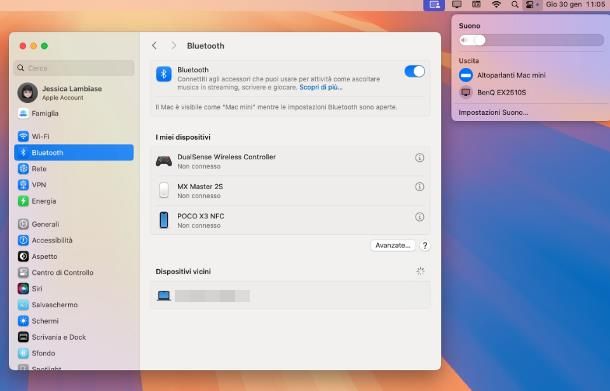610x391 pixels.
Task: Open Aspetto settings
Action: pyautogui.click(x=74, y=256)
